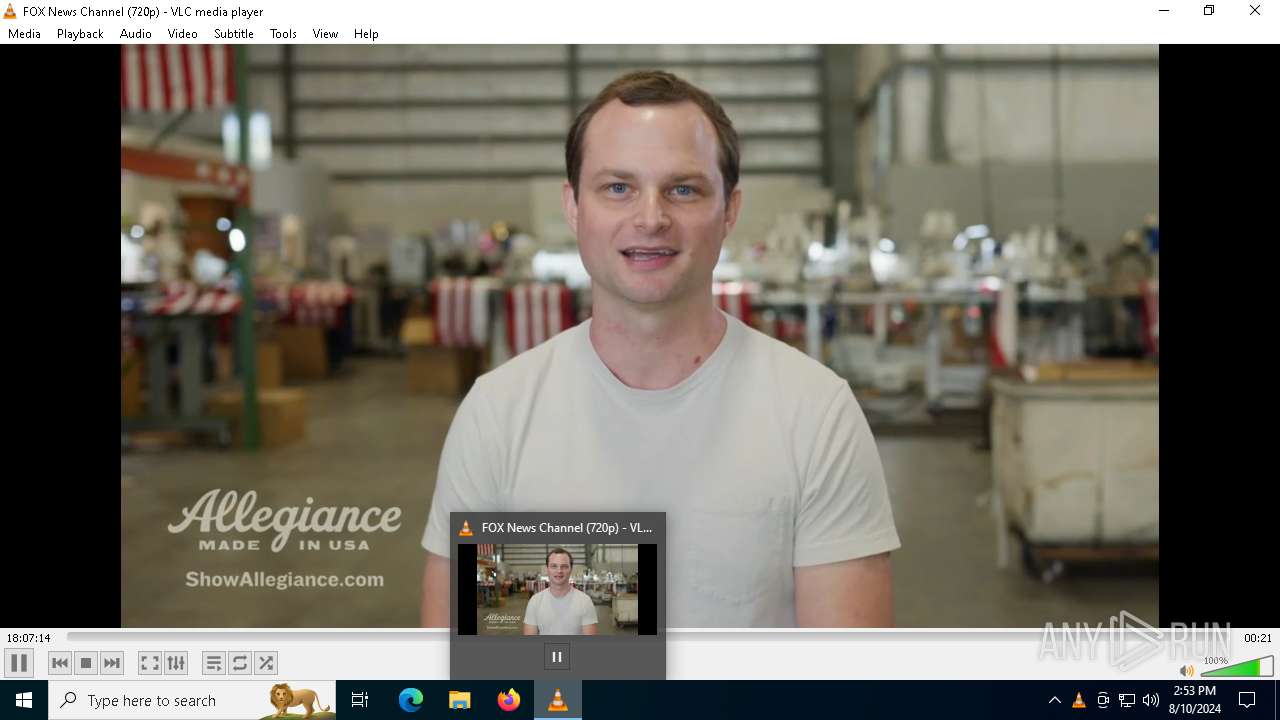Open Task View in the taskbar
1280x720 pixels.
click(360, 700)
